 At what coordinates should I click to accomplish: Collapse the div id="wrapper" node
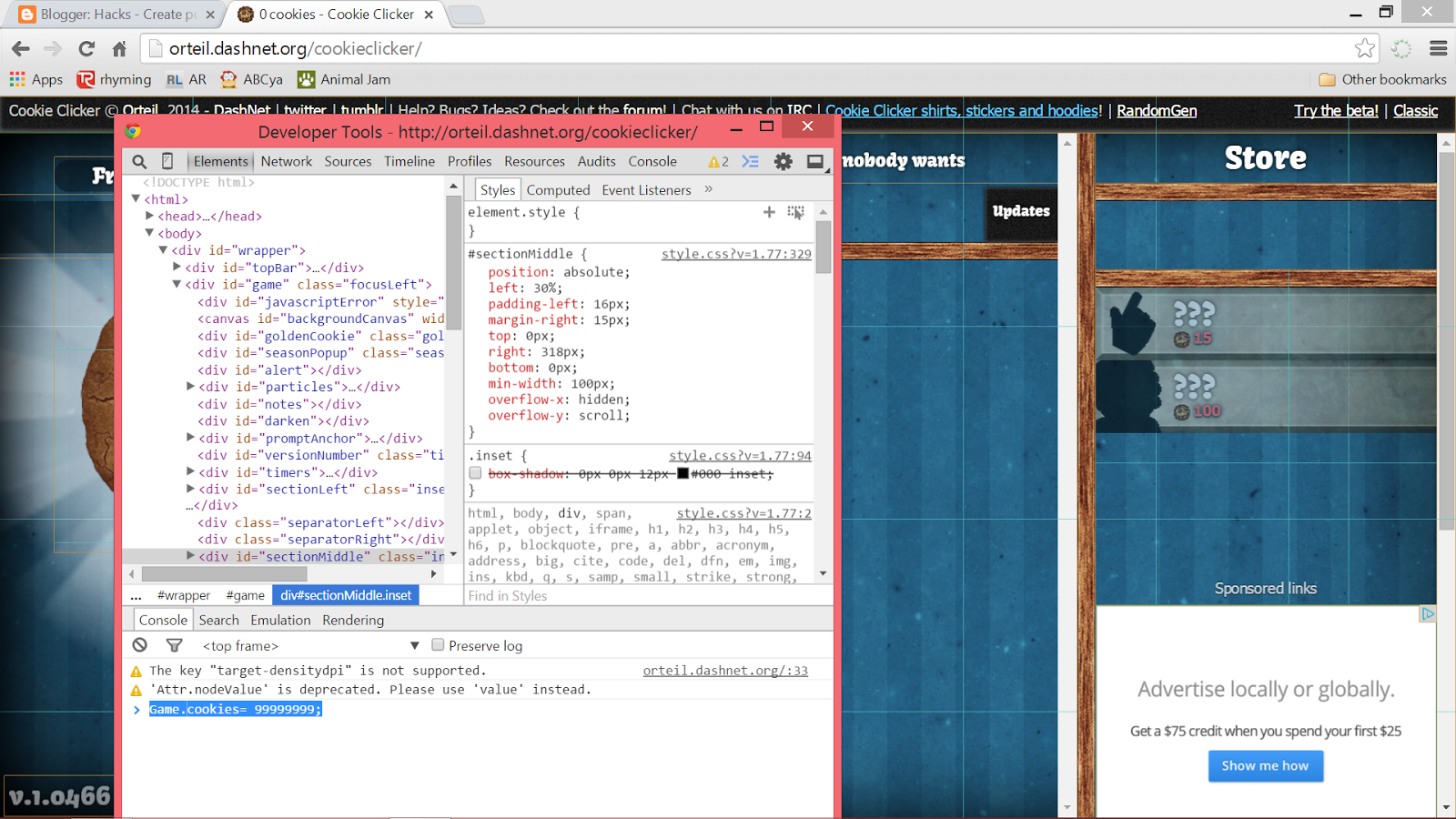click(x=163, y=250)
